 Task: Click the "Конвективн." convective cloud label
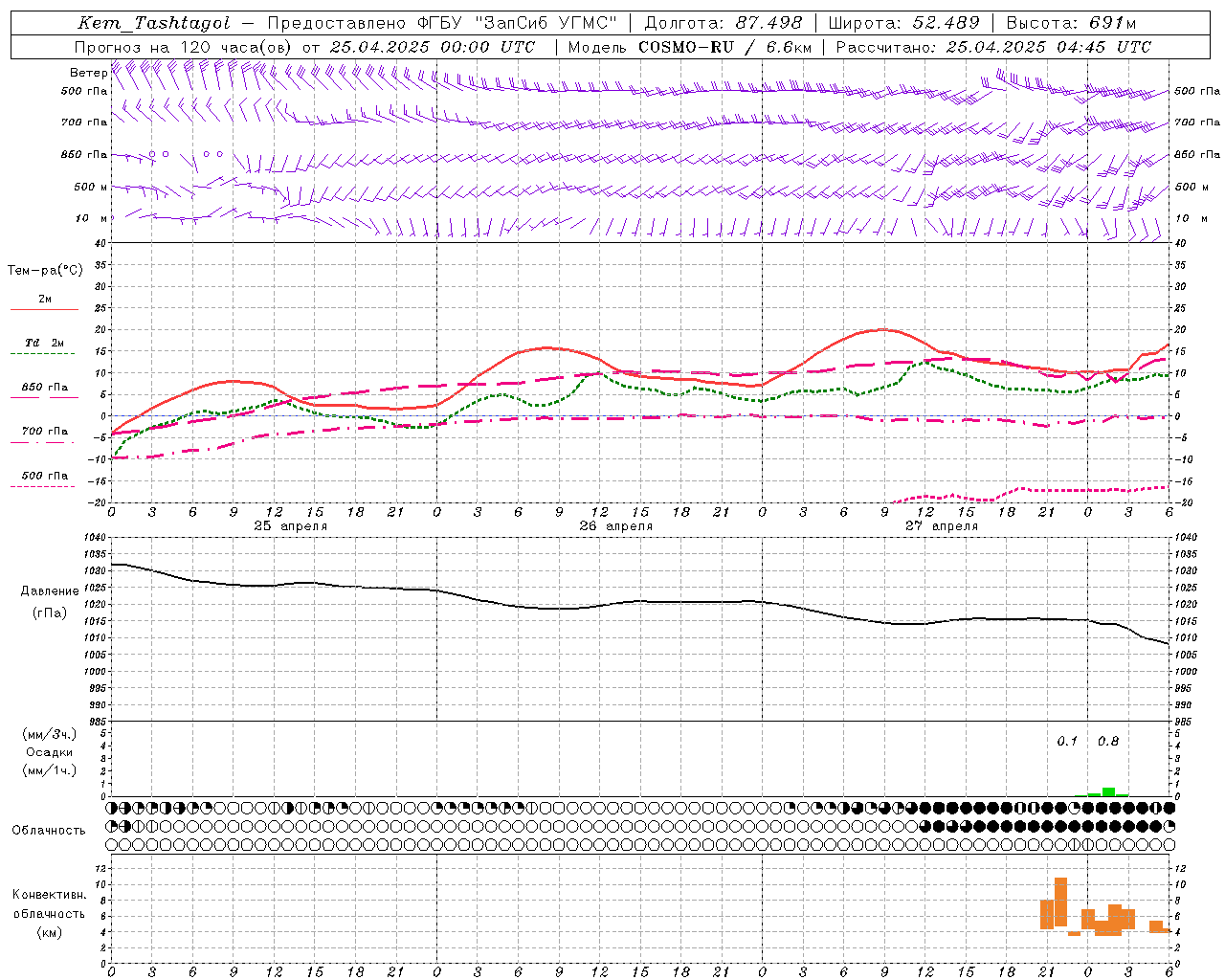pos(49,895)
